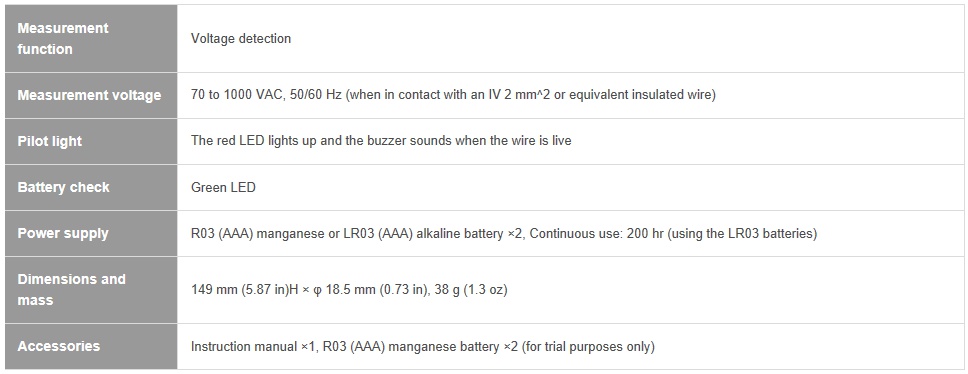Image resolution: width=968 pixels, height=374 pixels.
Task: Click the red LED lights up description
Action: [381, 141]
